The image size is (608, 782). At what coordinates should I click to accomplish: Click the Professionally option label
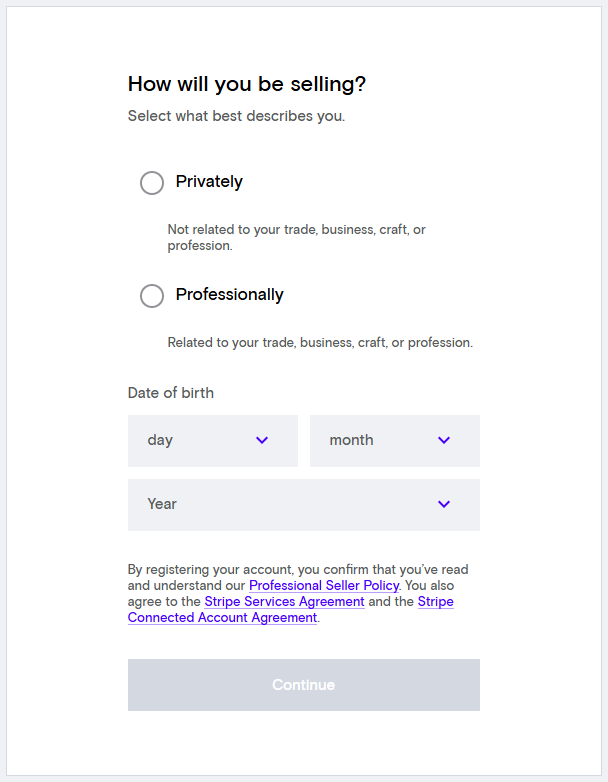[229, 295]
